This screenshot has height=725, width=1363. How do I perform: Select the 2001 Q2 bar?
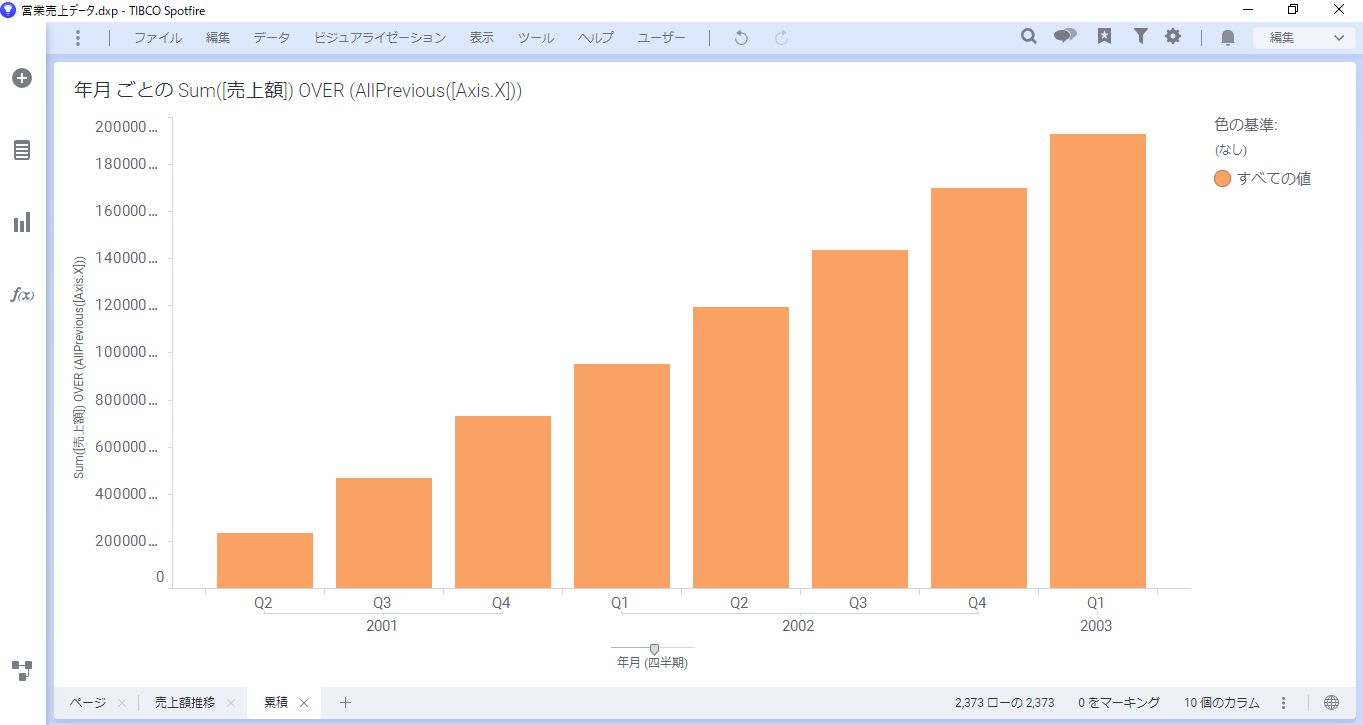[x=265, y=560]
